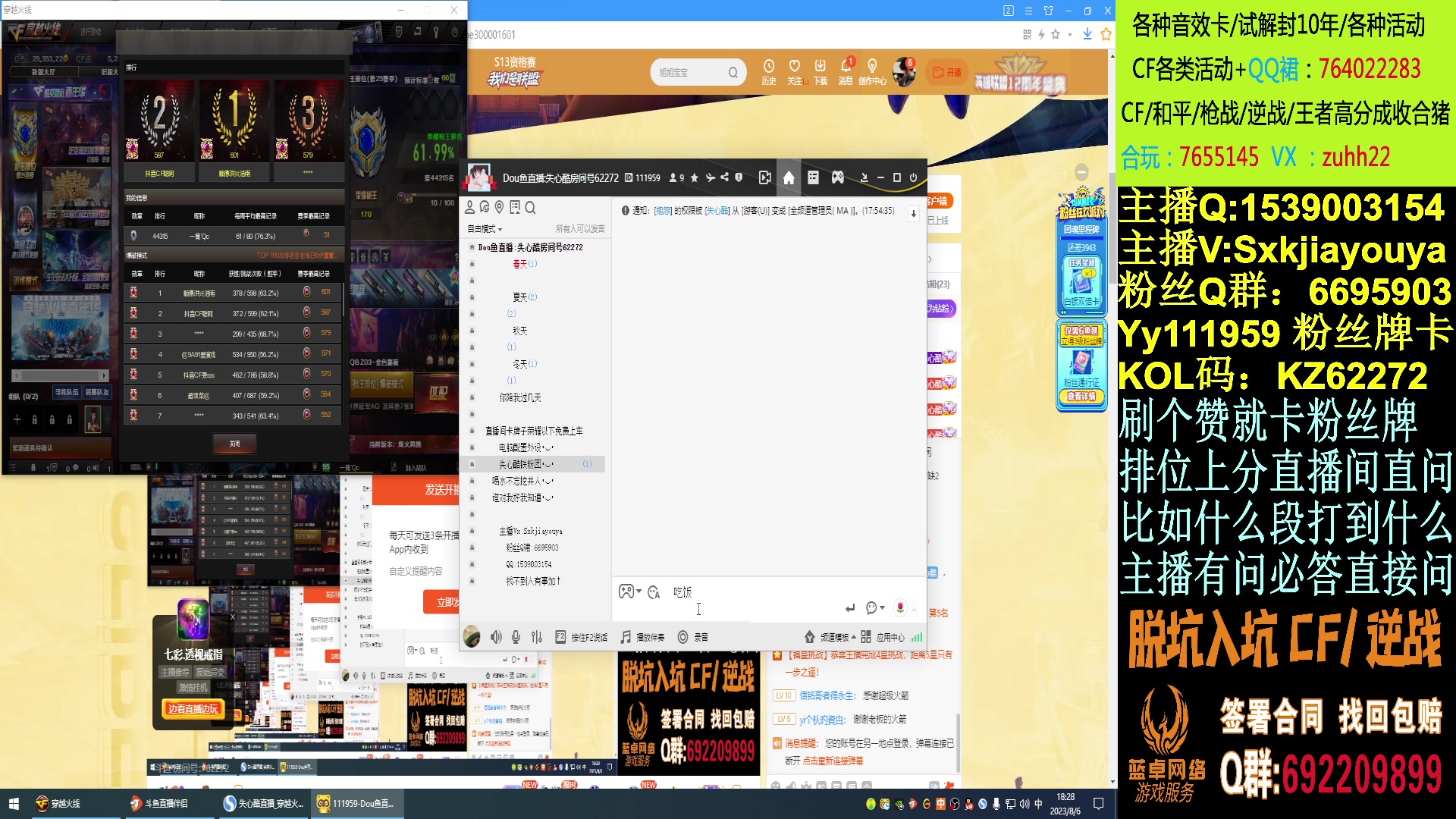The height and width of the screenshot is (819, 1456).
Task: Select the 喝水不忘挖井人 channel
Action: coord(522,481)
